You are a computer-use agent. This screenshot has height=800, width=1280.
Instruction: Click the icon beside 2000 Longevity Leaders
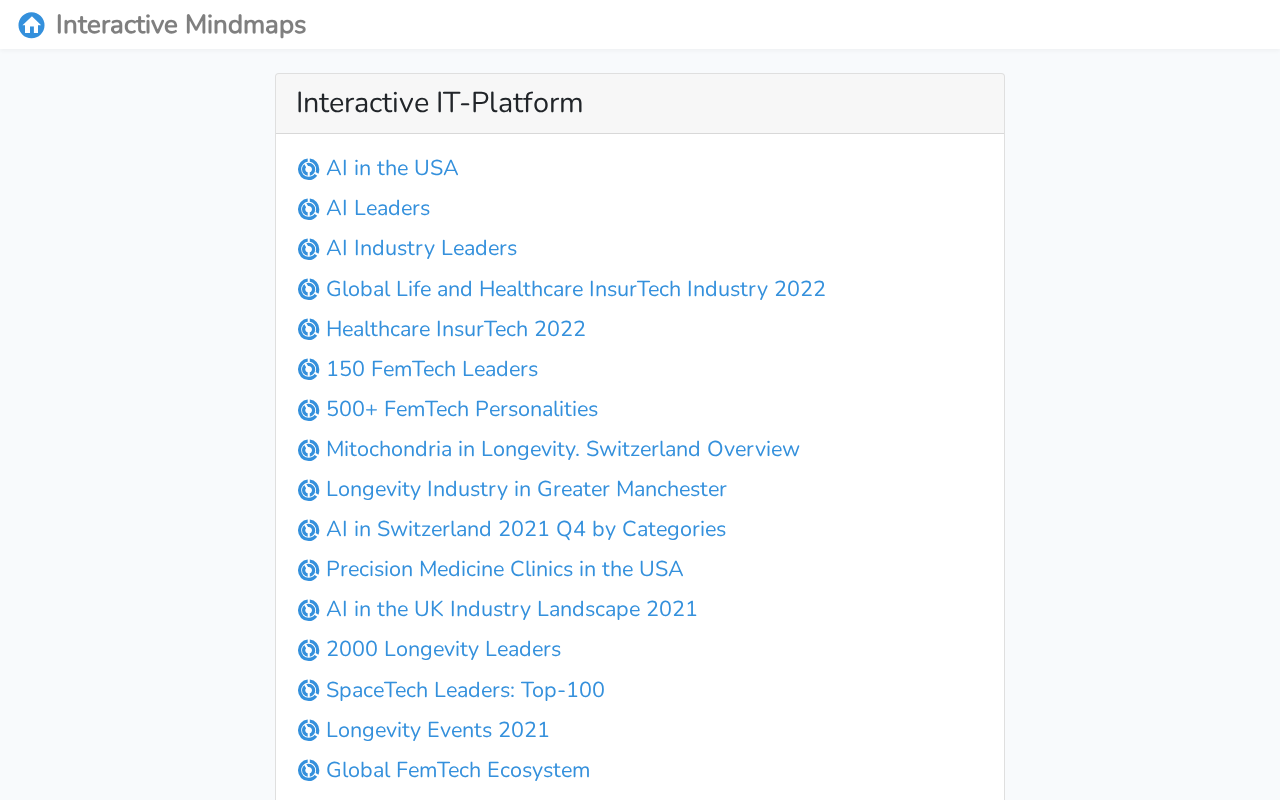308,650
